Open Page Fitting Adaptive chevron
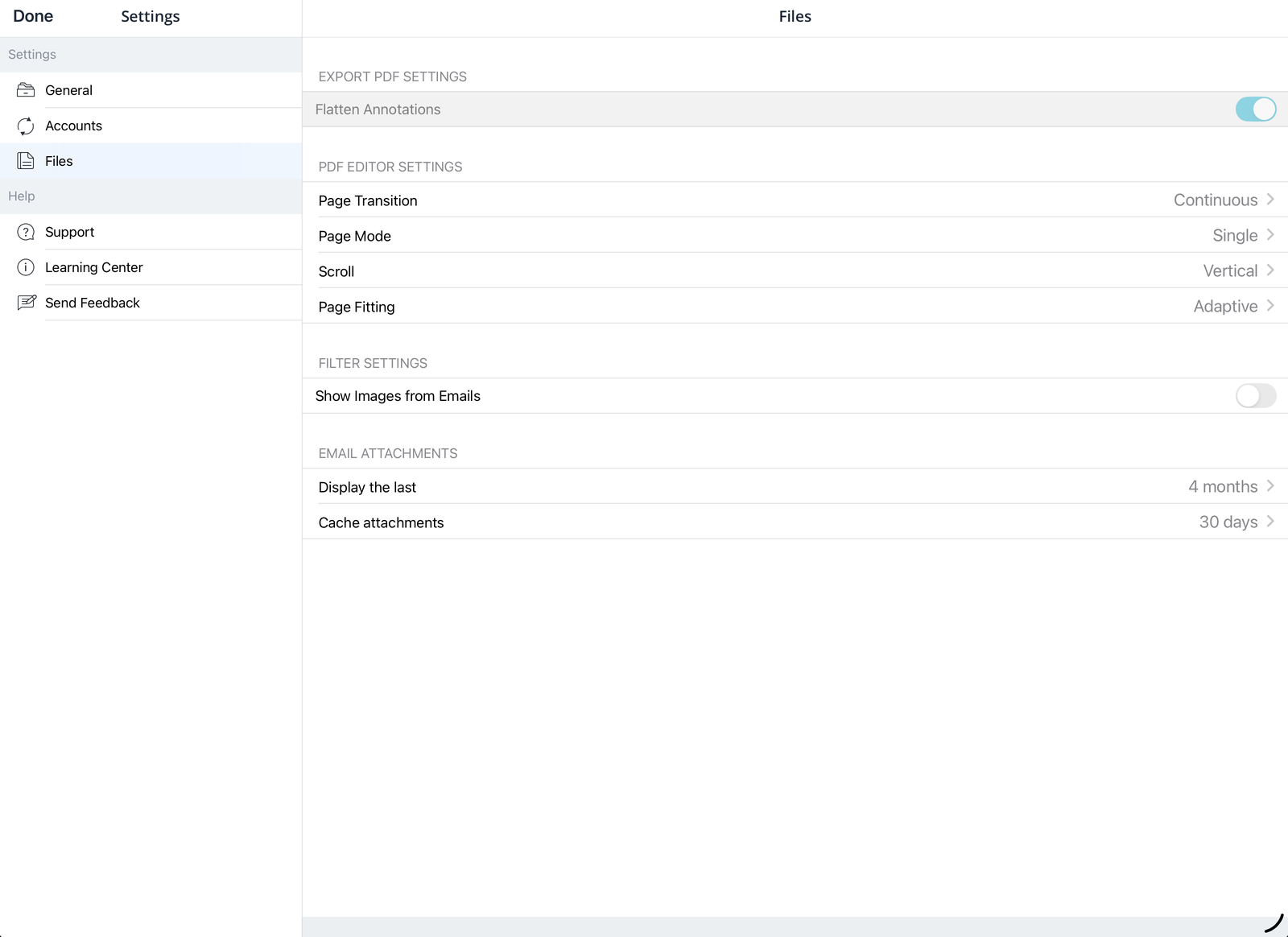The height and width of the screenshot is (937, 1288). (x=1270, y=306)
